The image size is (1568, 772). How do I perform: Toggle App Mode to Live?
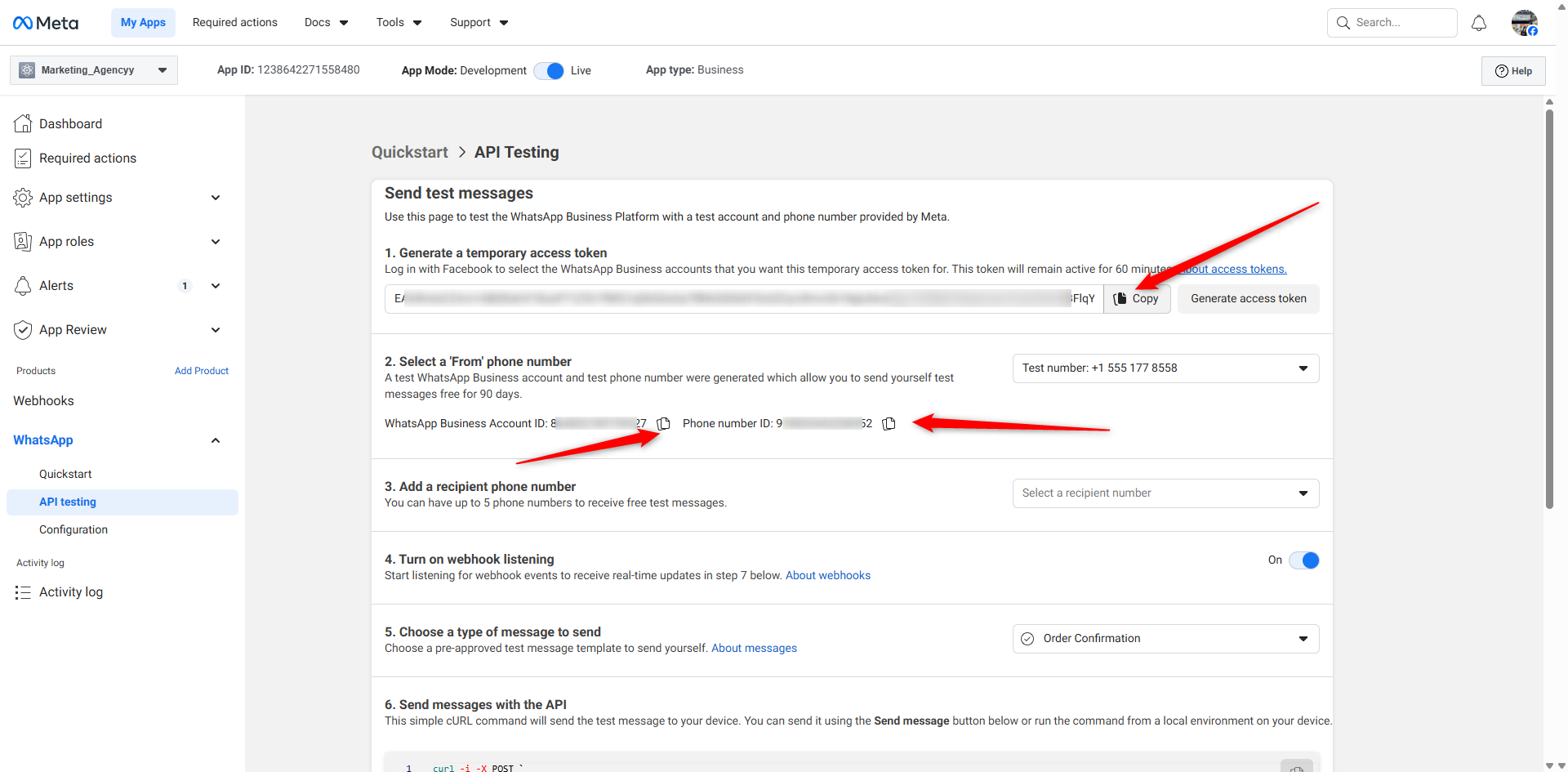pyautogui.click(x=549, y=71)
